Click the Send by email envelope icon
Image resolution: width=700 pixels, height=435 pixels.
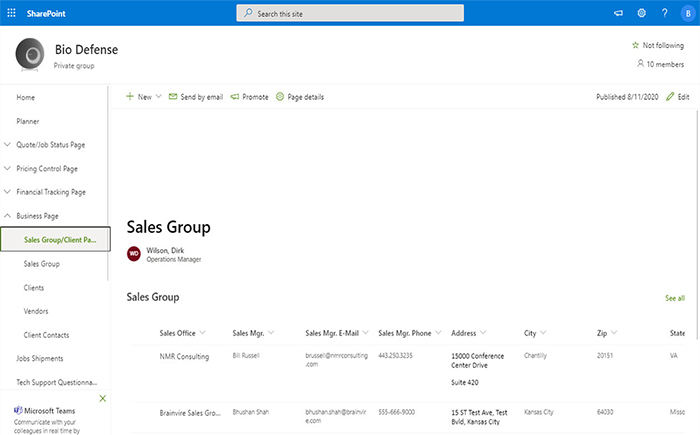tap(173, 96)
